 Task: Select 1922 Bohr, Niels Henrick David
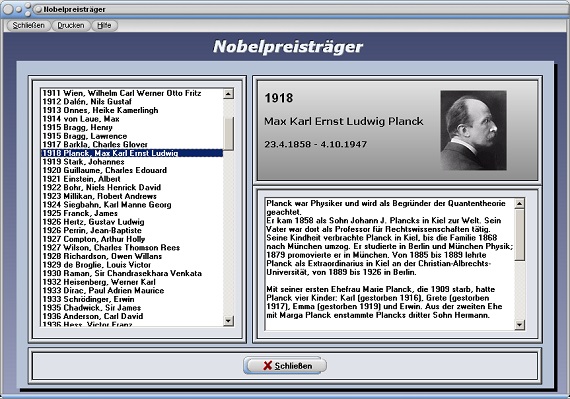click(132, 188)
